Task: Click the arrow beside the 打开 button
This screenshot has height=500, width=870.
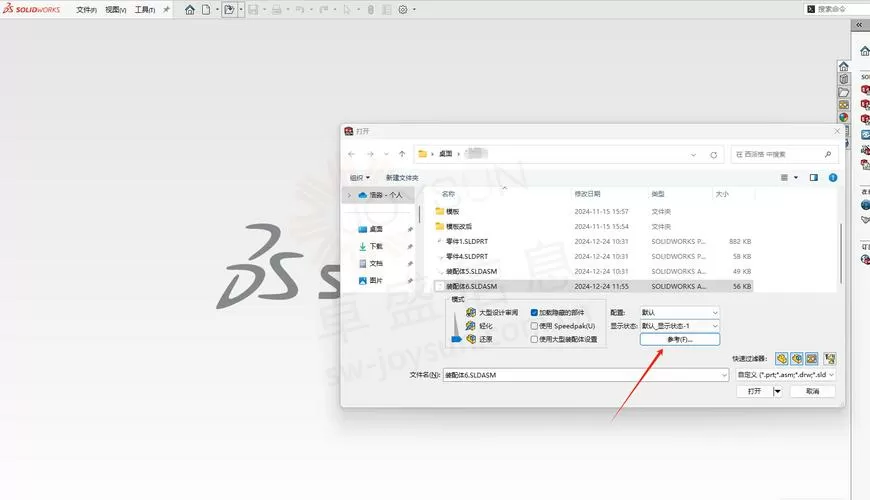Action: [777, 391]
